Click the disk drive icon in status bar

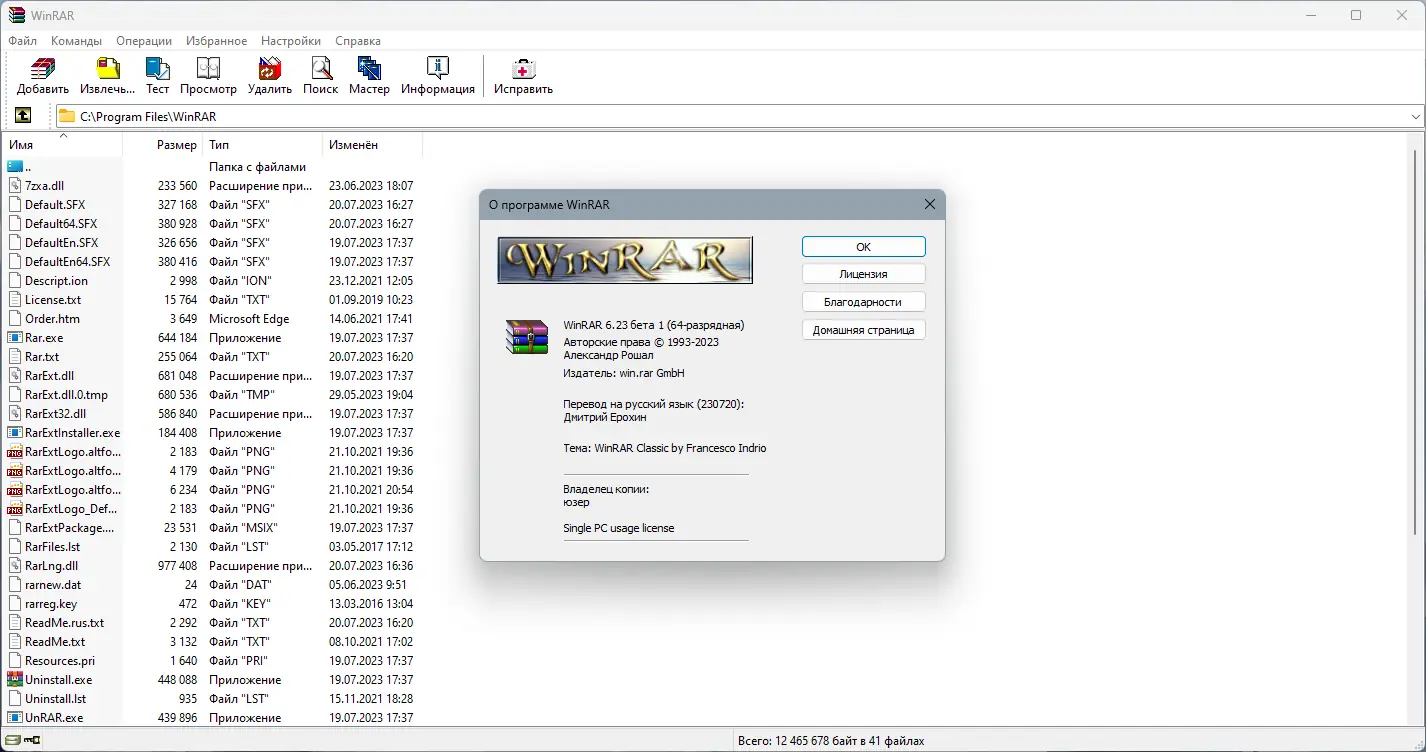click(12, 741)
